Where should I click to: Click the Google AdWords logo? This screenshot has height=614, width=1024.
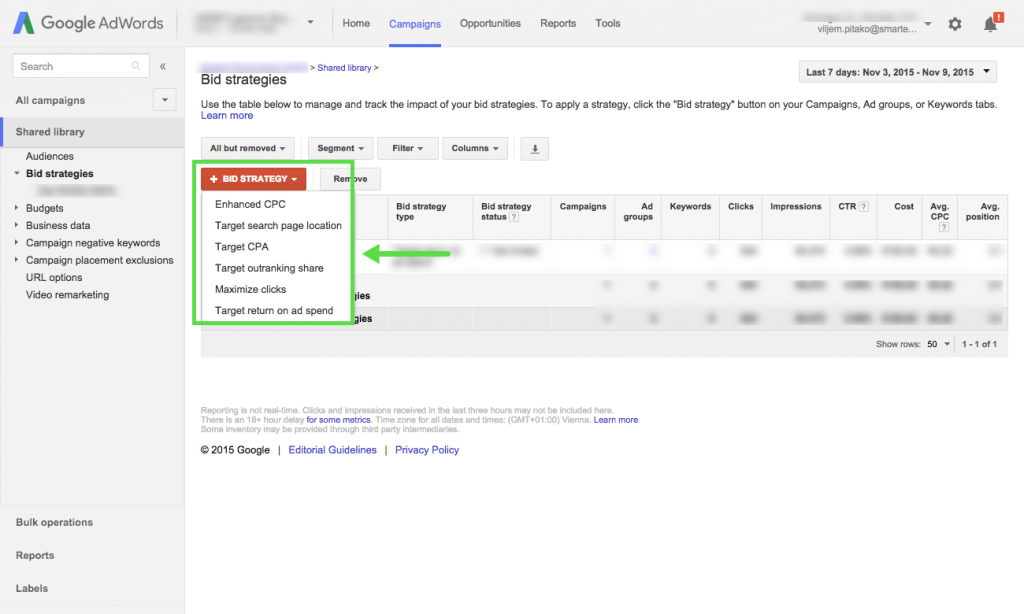pyautogui.click(x=88, y=23)
